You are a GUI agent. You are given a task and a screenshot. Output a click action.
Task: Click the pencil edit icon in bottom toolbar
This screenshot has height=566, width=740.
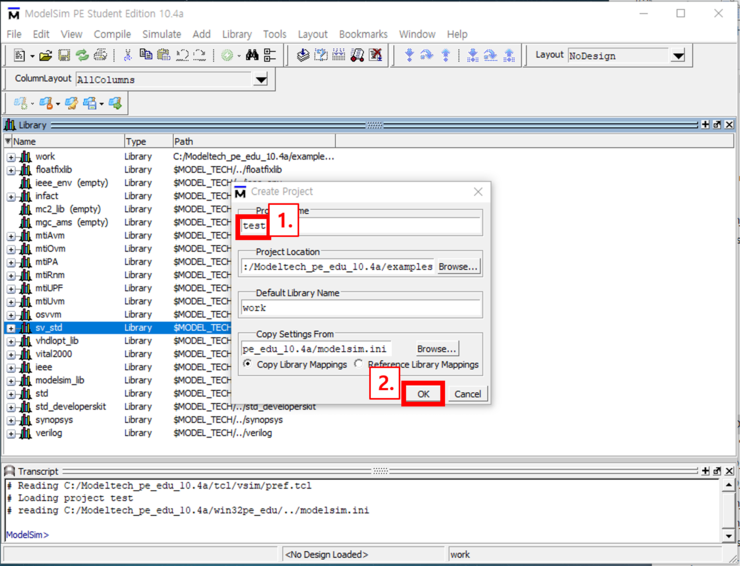tap(72, 103)
